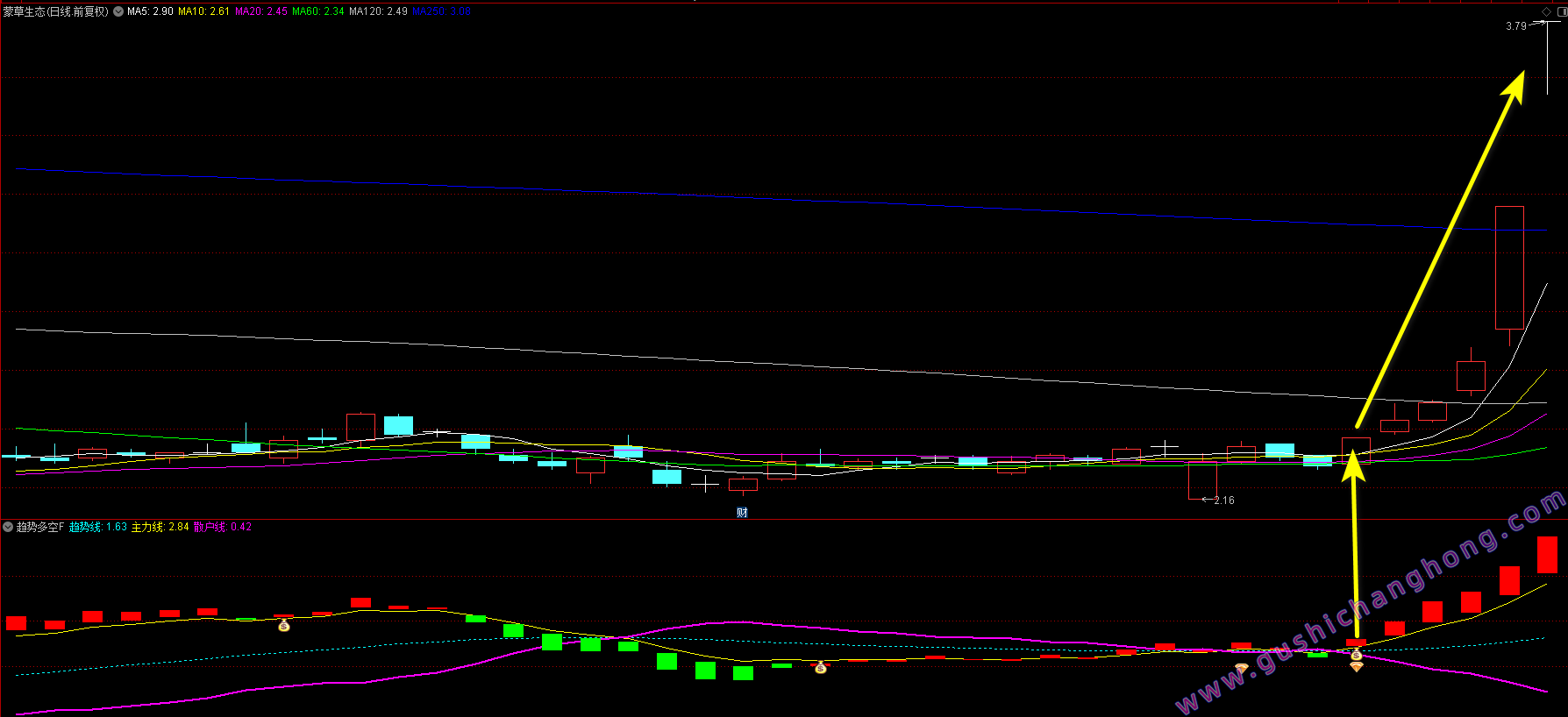
Task: Select the 趋势线: 1.63 value
Action: coord(98,527)
